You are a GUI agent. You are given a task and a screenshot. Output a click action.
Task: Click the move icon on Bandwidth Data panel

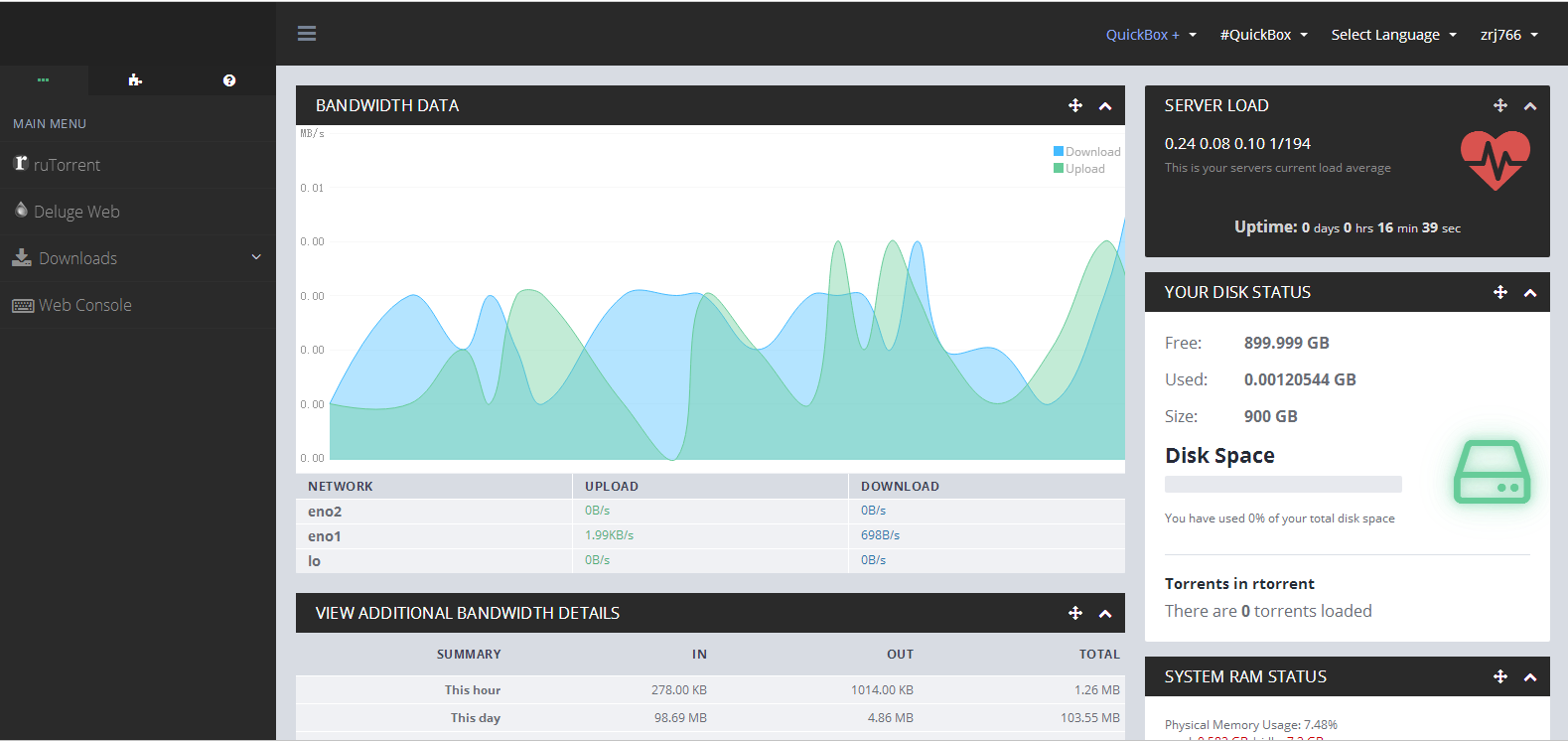coord(1075,105)
